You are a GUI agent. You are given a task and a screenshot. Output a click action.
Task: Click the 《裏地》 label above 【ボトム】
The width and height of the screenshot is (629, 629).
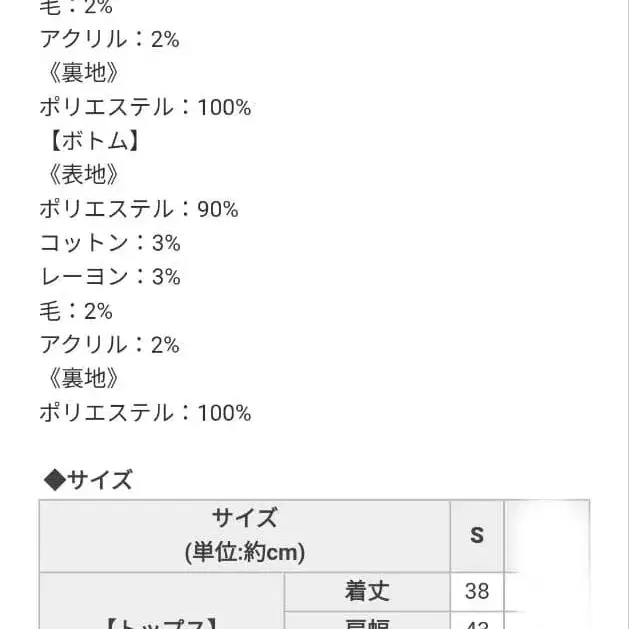click(80, 73)
